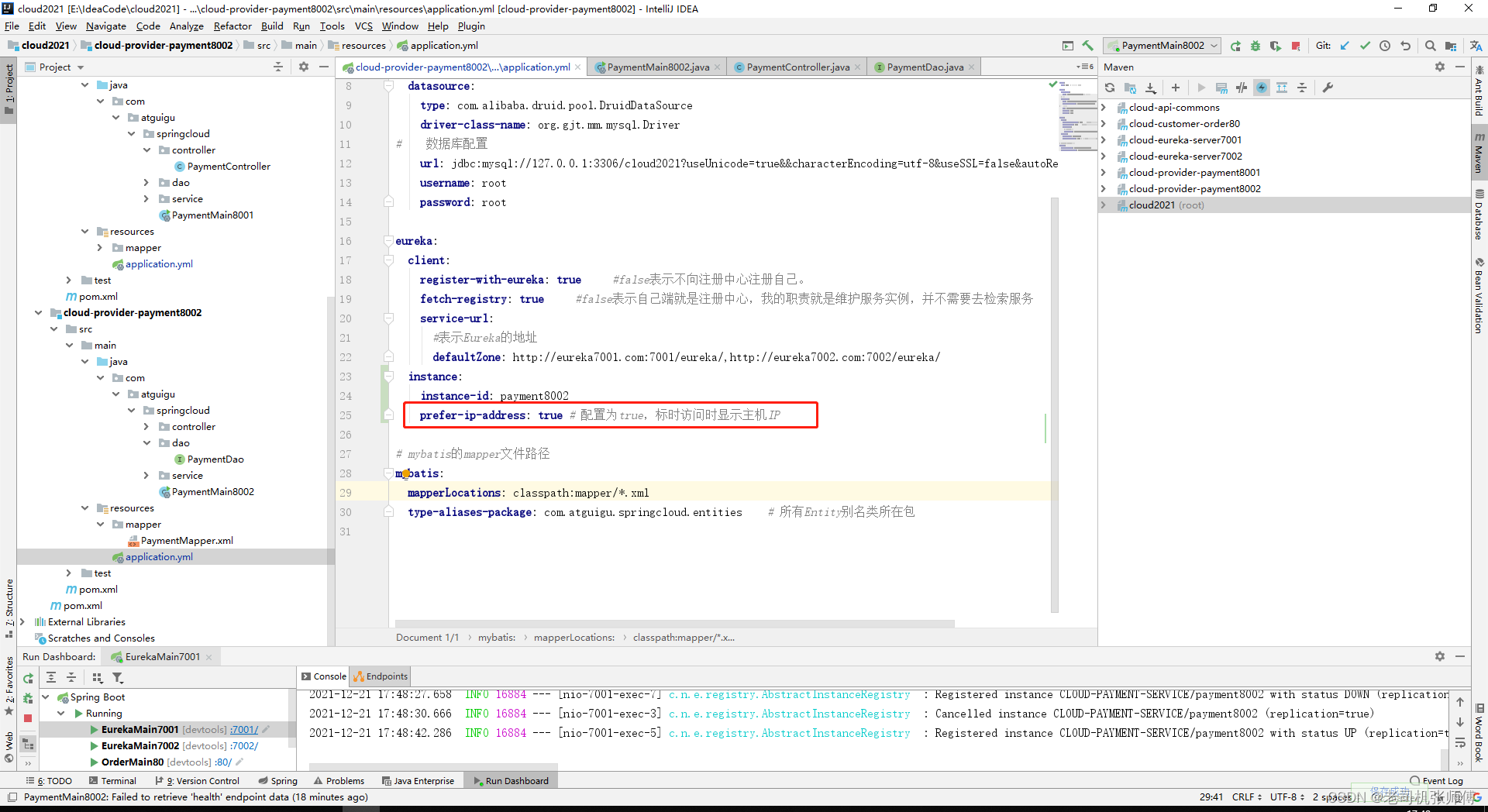This screenshot has height=812, width=1488.
Task: Collapse the Spring Boot node in Run Dashboard
Action: [x=46, y=697]
